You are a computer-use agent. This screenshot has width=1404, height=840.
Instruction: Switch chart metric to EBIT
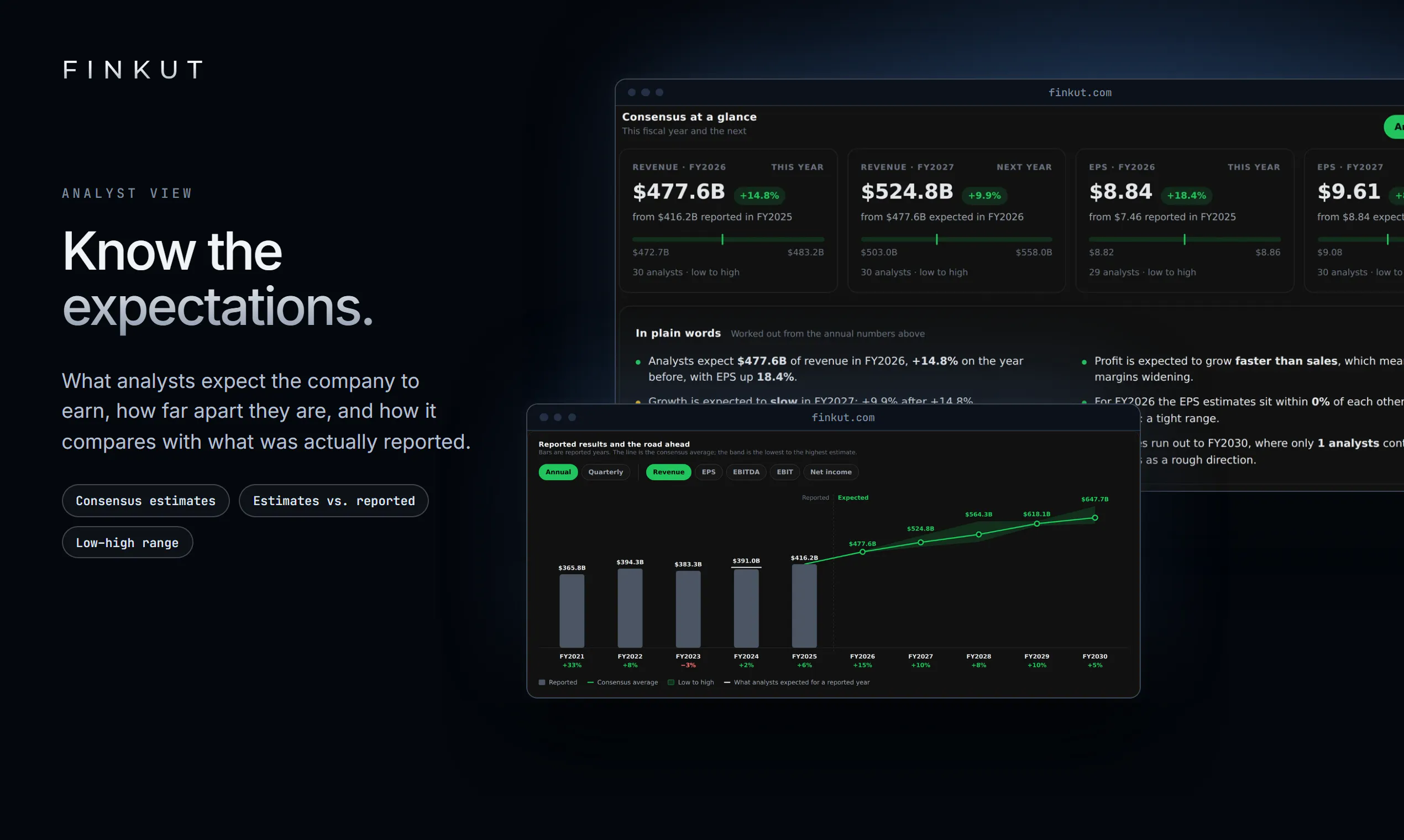point(785,472)
